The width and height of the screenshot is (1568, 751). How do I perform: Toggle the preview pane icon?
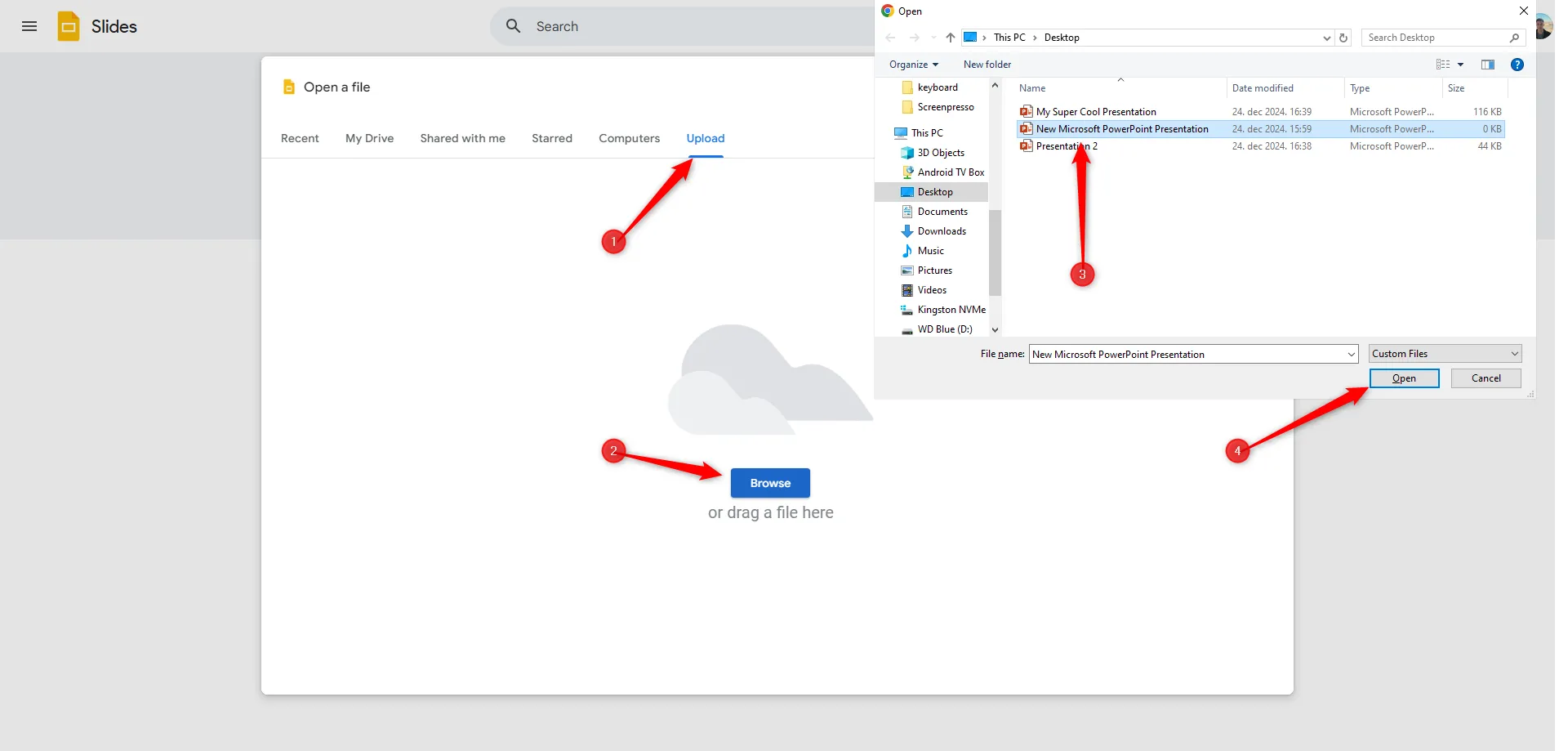(x=1488, y=65)
